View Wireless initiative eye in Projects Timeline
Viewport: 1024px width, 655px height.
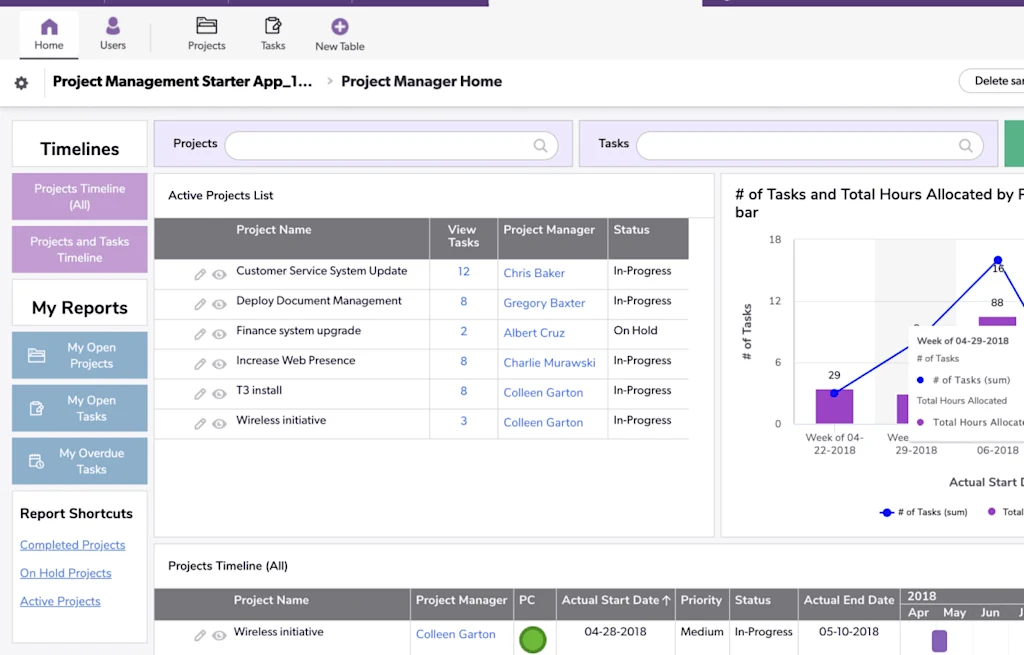tap(219, 635)
